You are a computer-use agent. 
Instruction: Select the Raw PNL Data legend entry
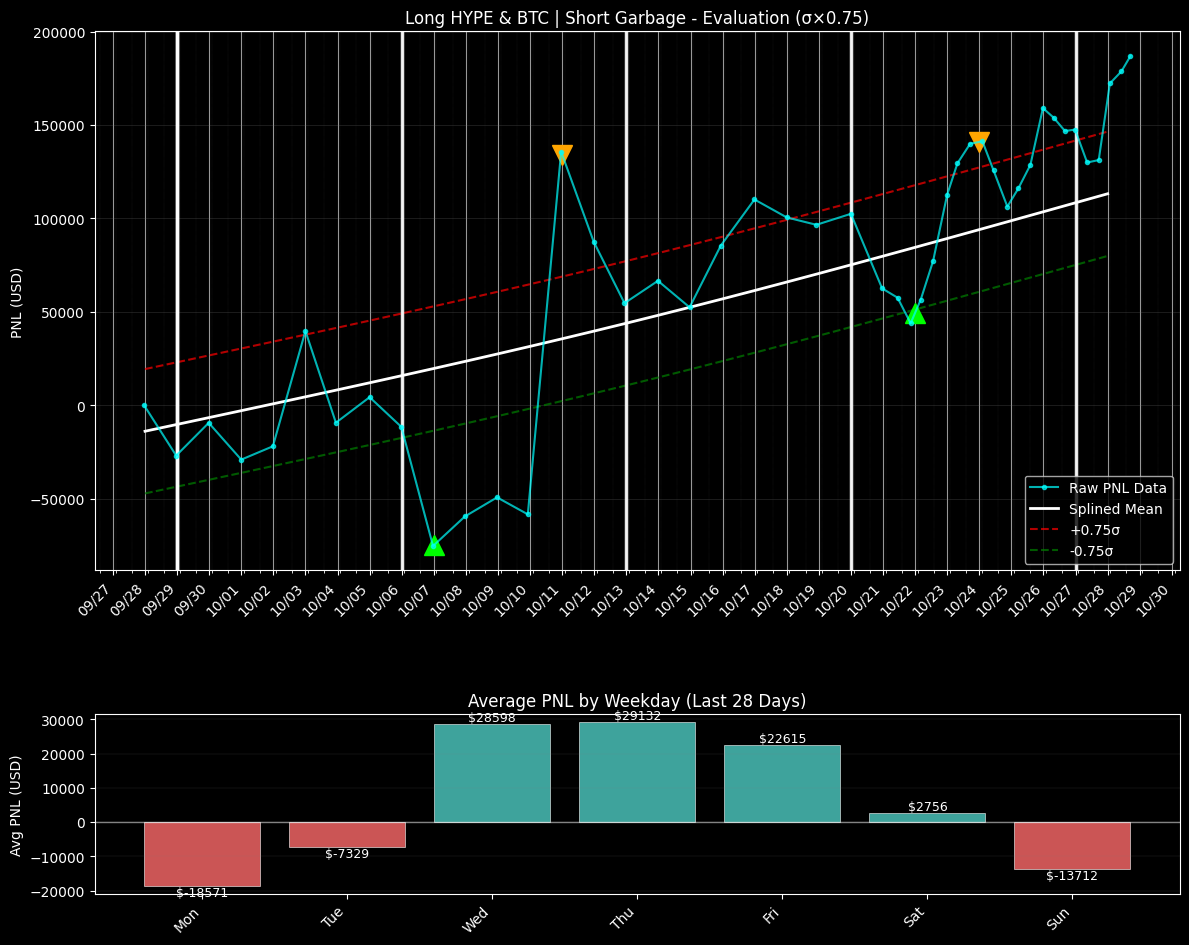(1116, 488)
